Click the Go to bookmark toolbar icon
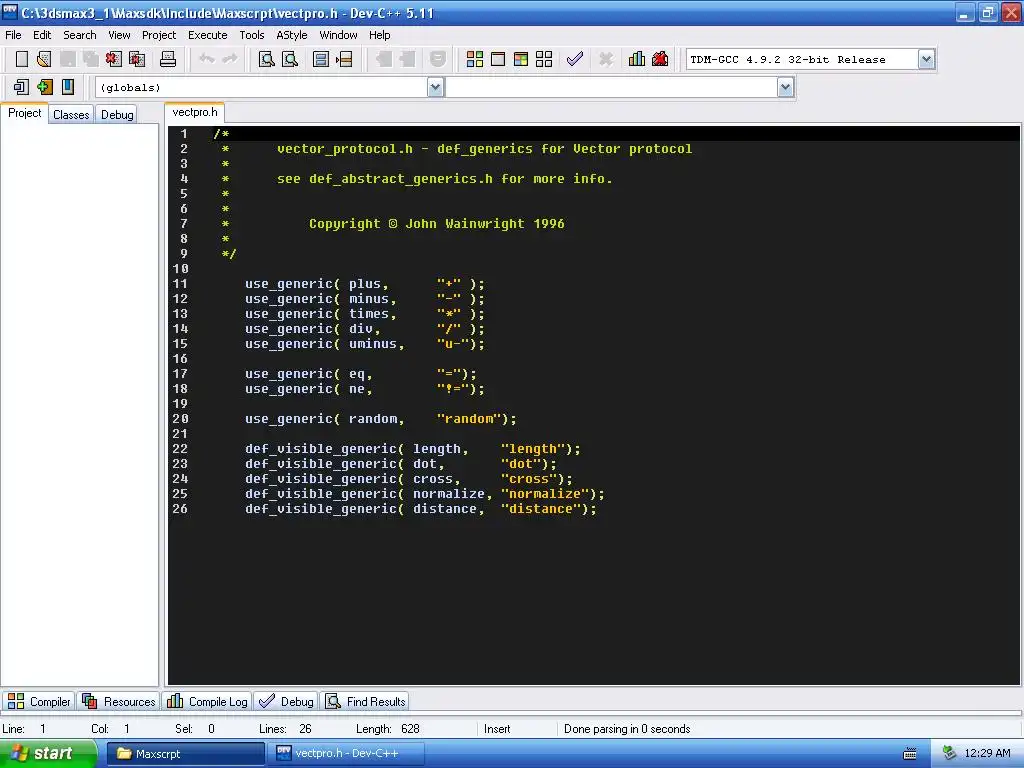The height and width of the screenshot is (768, 1024). point(68,87)
